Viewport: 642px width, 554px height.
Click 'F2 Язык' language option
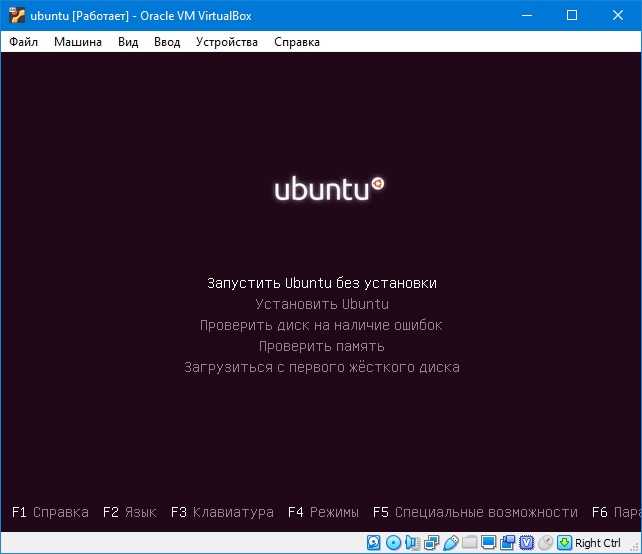130,512
